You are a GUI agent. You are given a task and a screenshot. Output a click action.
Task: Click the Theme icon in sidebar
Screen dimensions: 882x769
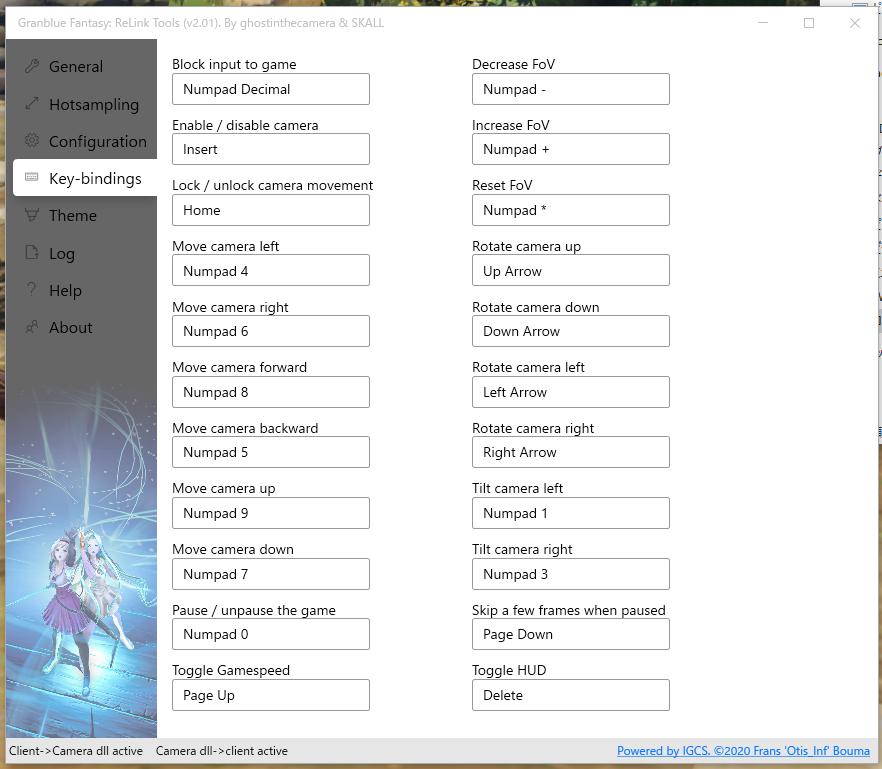coord(32,215)
